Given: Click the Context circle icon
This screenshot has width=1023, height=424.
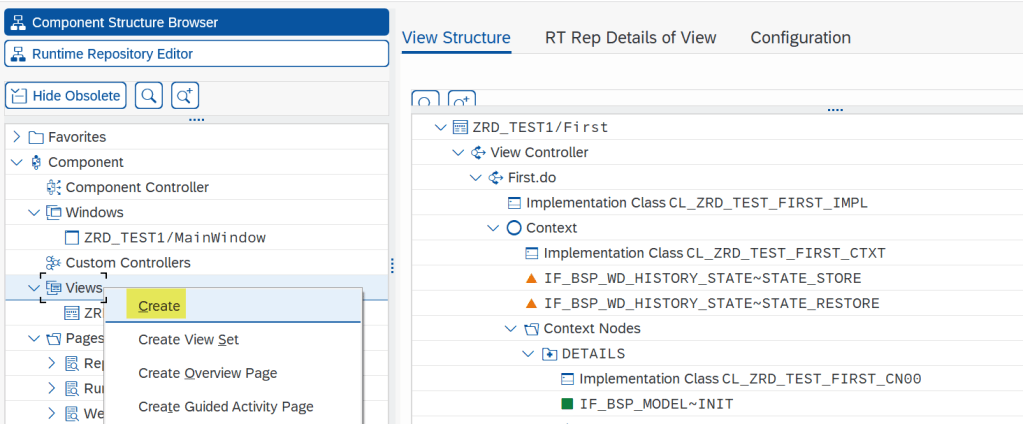Looking at the screenshot, I should click(514, 228).
